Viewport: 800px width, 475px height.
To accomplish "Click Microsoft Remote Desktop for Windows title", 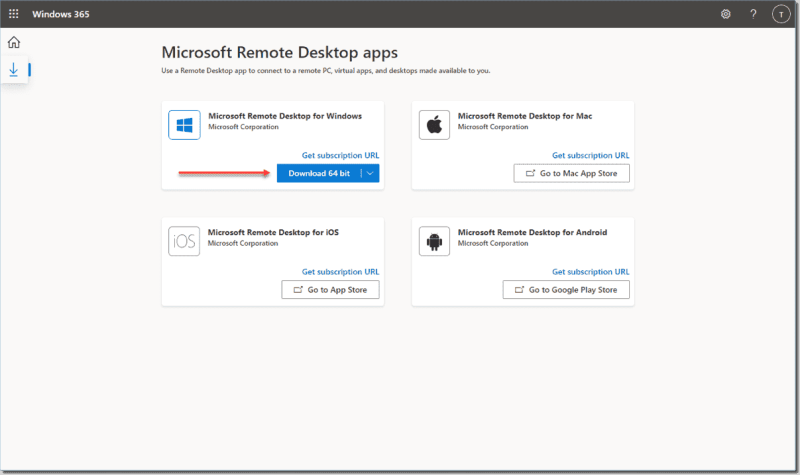I will pos(285,116).
